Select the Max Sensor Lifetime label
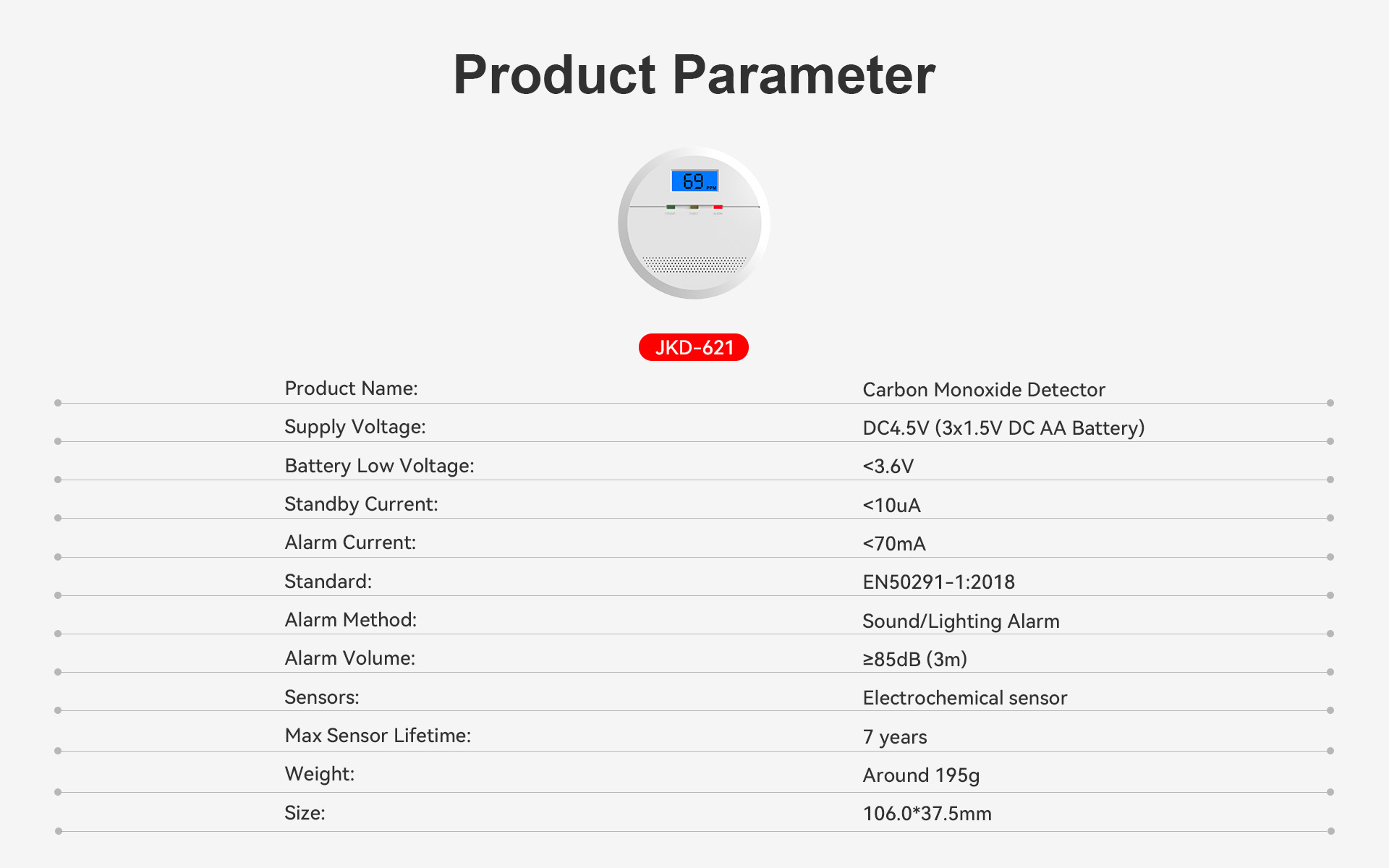The width and height of the screenshot is (1389, 868). pos(378,736)
